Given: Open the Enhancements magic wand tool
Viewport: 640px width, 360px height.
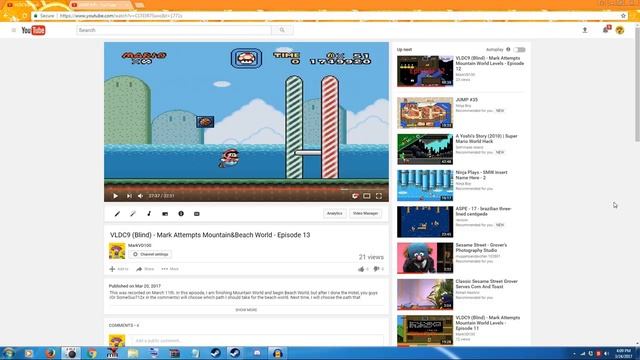Looking at the screenshot, I should (x=133, y=213).
